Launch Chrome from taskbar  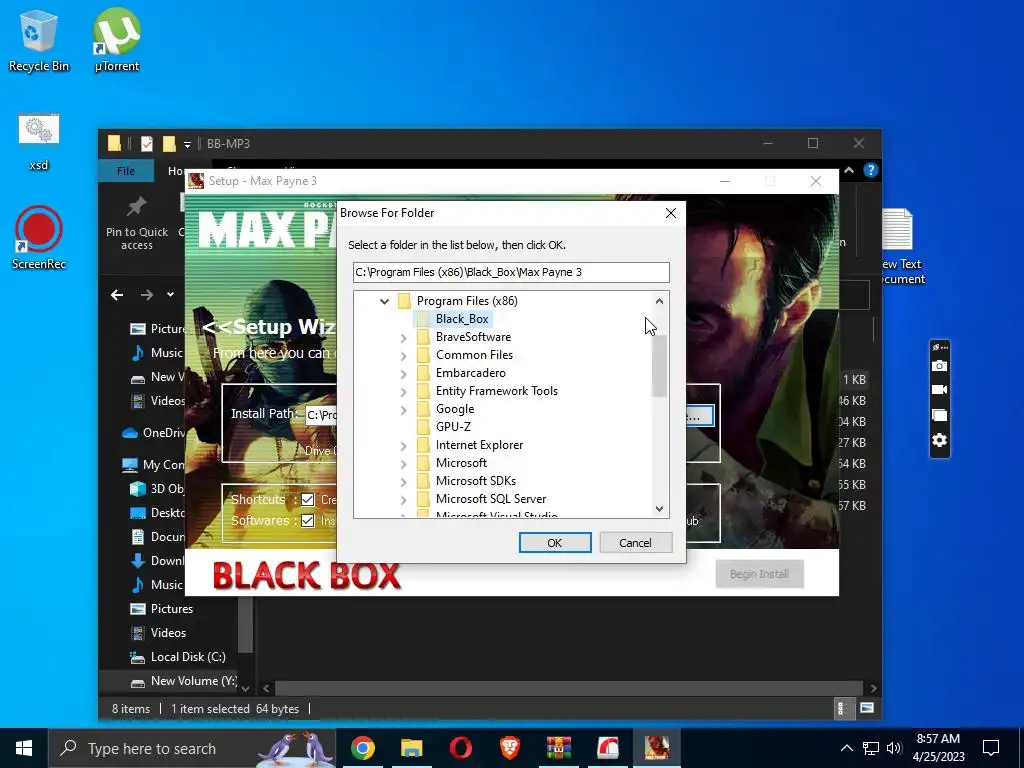pos(362,748)
